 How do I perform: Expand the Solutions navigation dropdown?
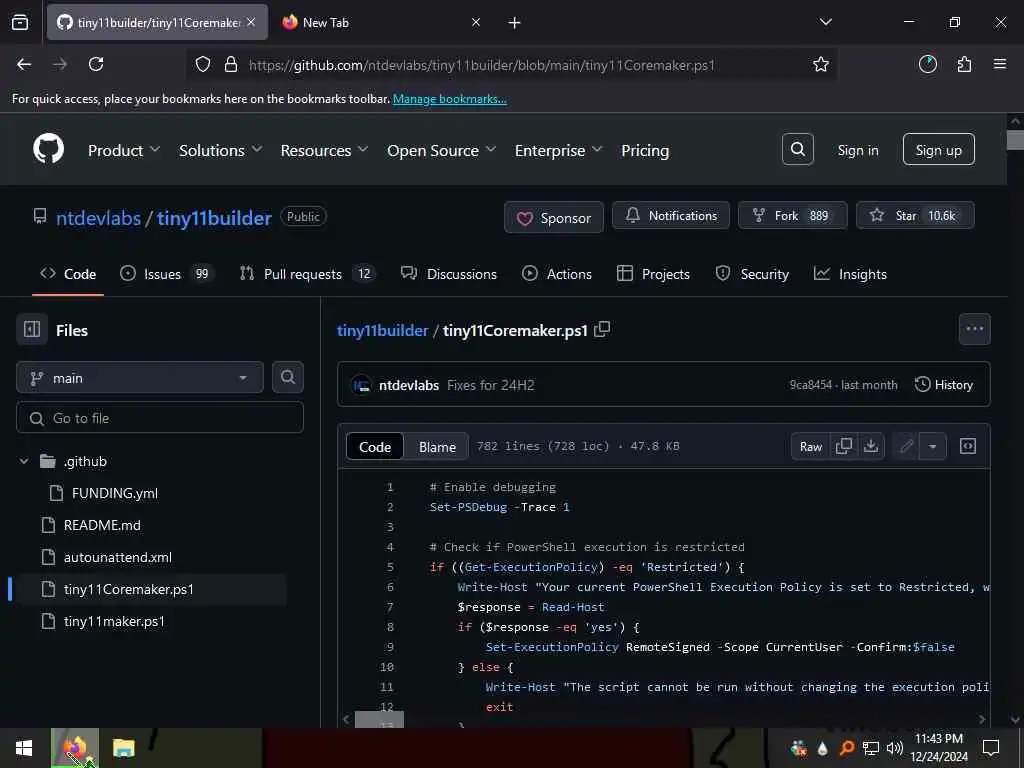click(x=221, y=150)
